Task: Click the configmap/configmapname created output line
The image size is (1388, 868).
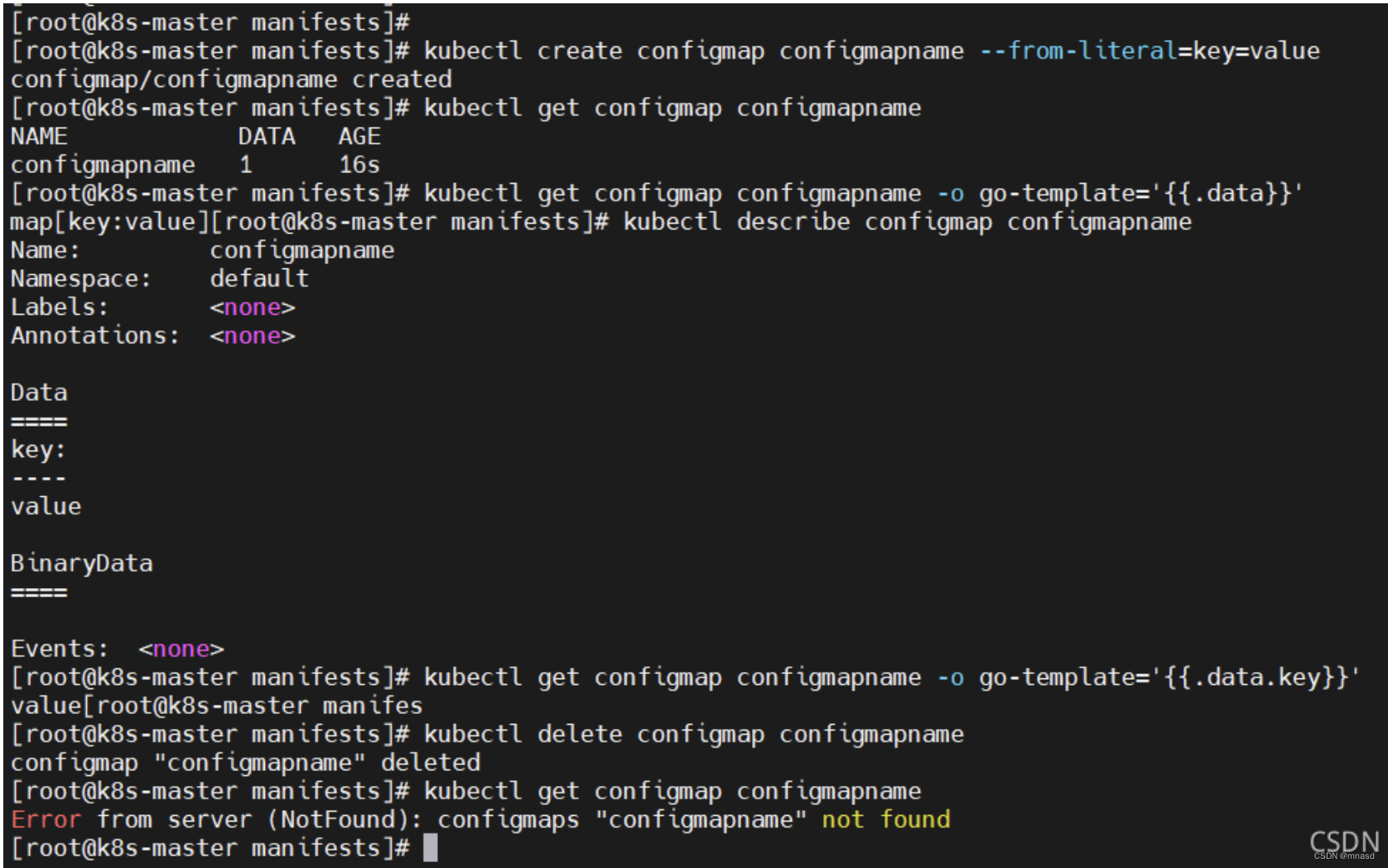Action: point(229,79)
